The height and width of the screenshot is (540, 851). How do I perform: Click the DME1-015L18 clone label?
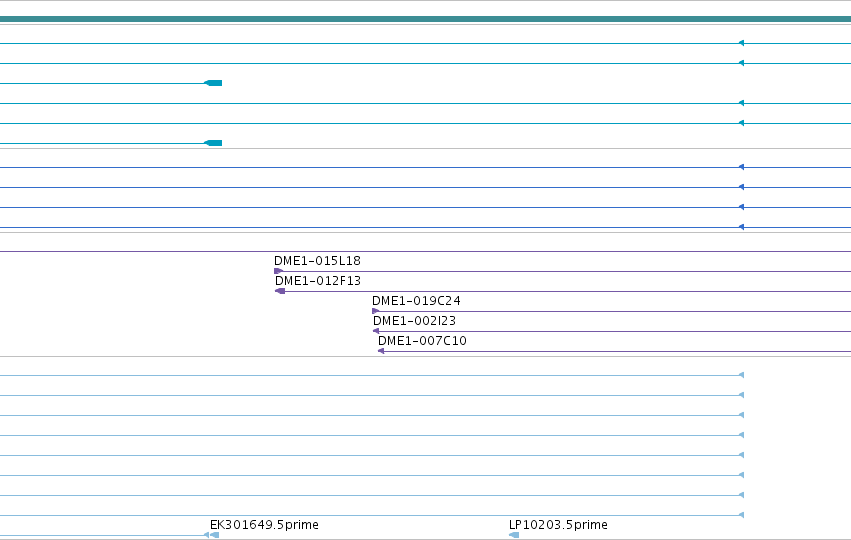(x=317, y=261)
